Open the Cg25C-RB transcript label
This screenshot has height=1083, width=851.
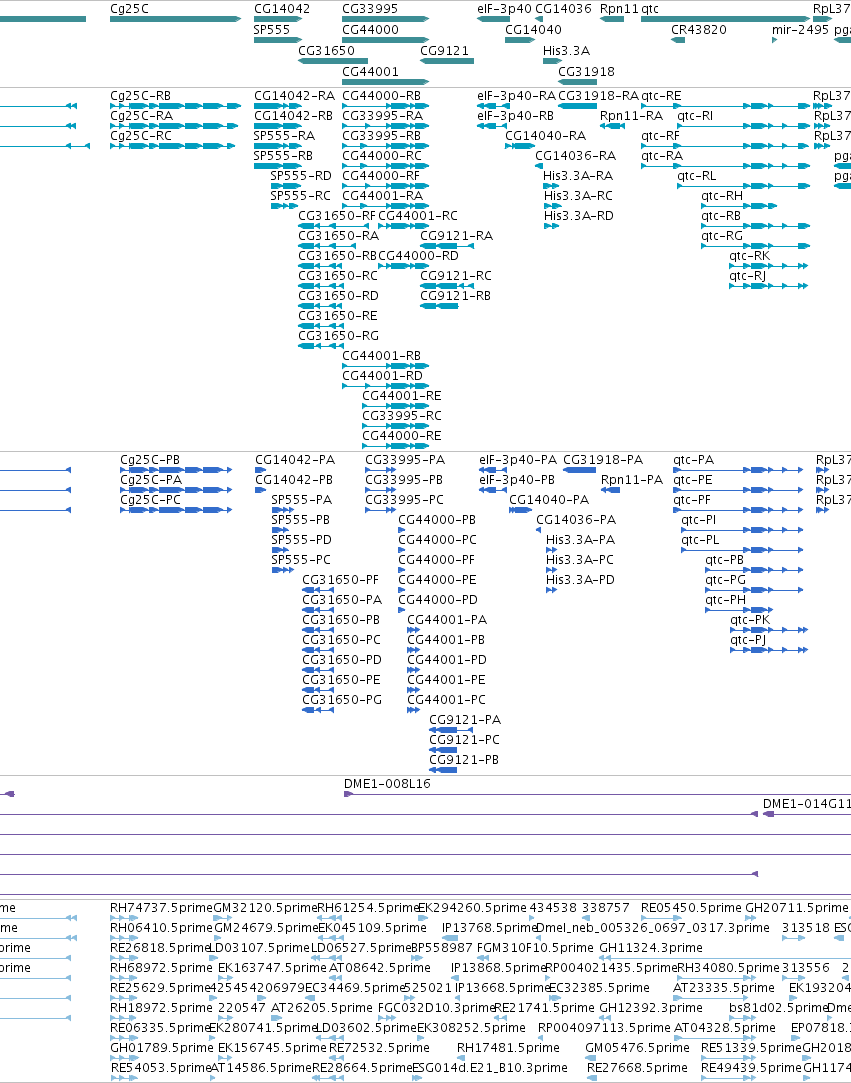140,95
